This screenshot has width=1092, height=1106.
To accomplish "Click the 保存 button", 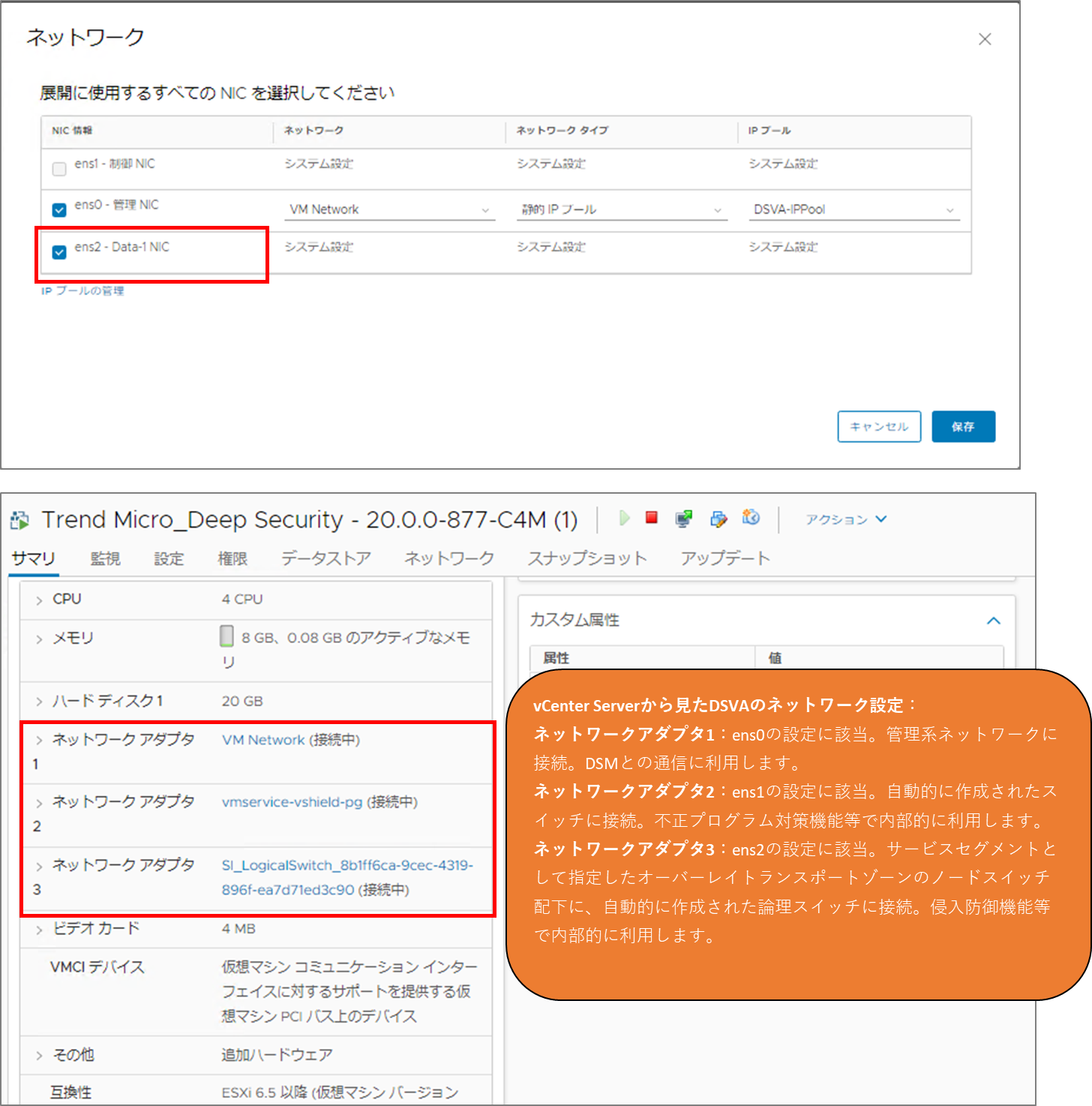I will pyautogui.click(x=963, y=426).
